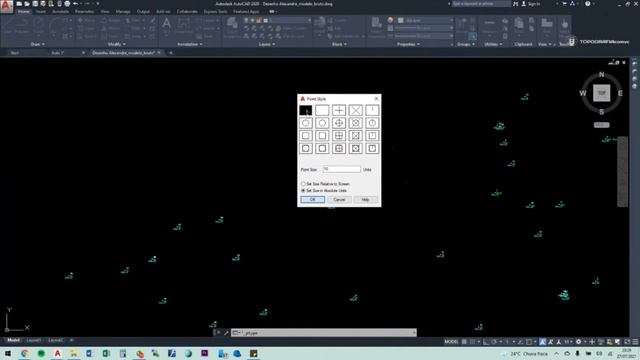
Task: Choose square with plus point style
Action: click(x=339, y=136)
